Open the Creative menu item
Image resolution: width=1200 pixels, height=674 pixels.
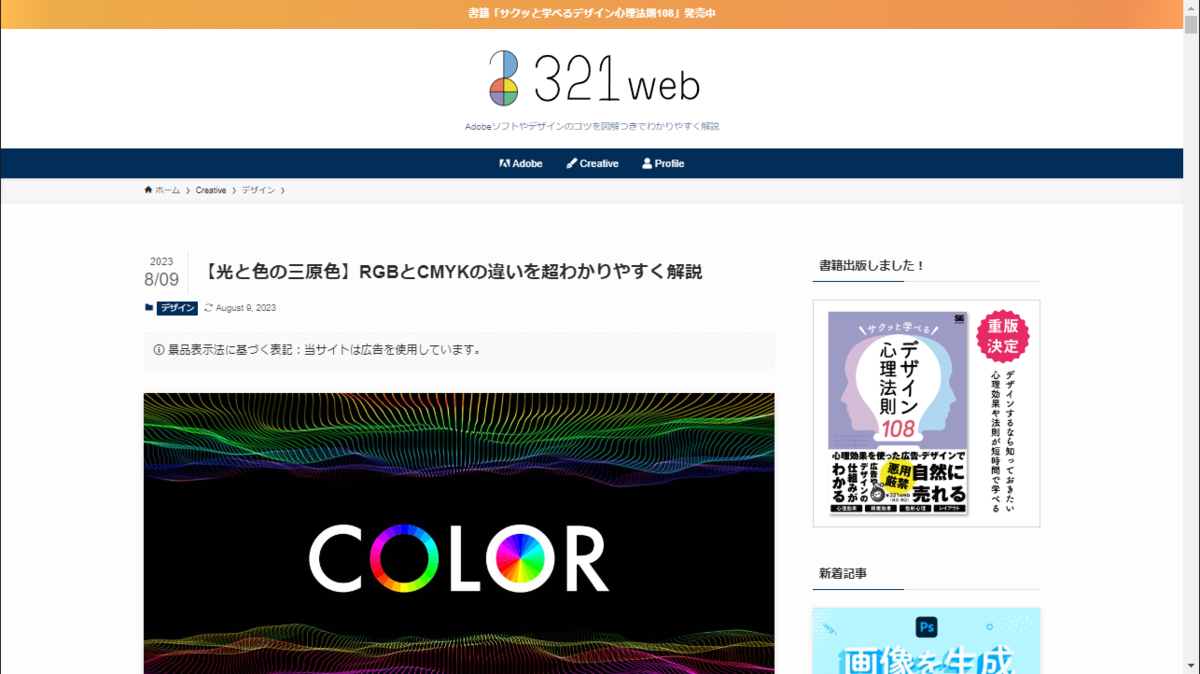click(592, 163)
